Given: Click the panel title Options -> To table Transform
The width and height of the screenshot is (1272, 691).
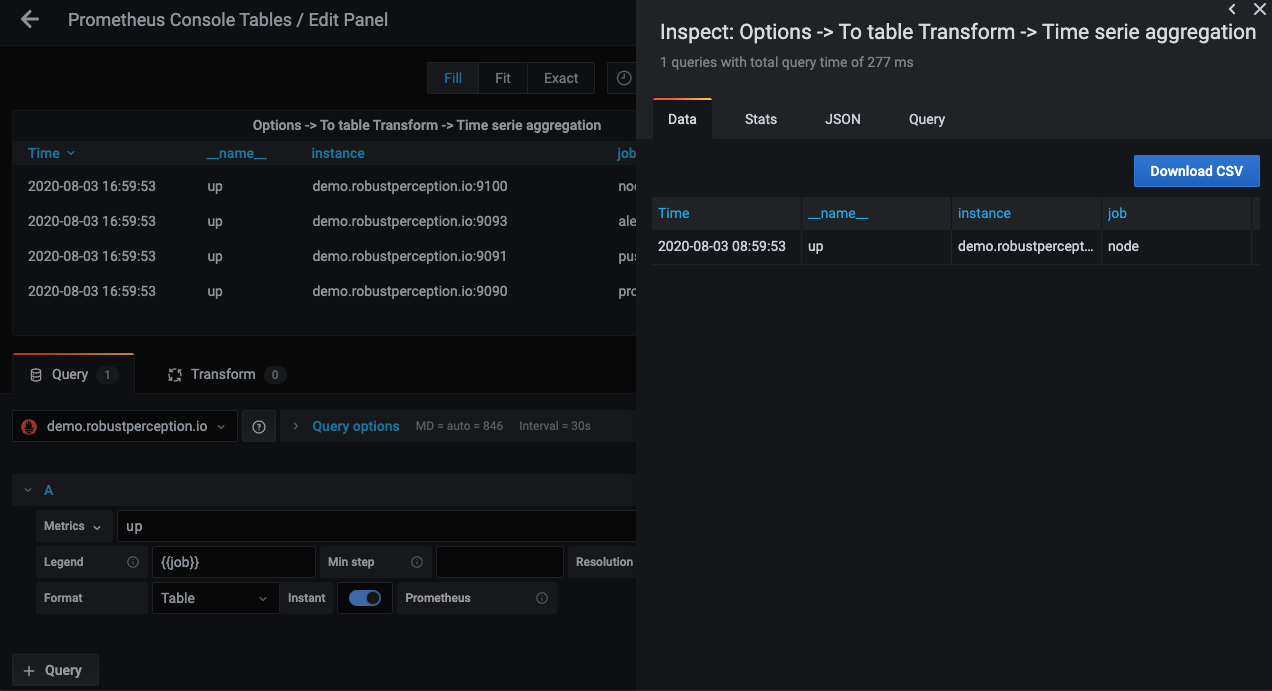Looking at the screenshot, I should click(x=427, y=125).
